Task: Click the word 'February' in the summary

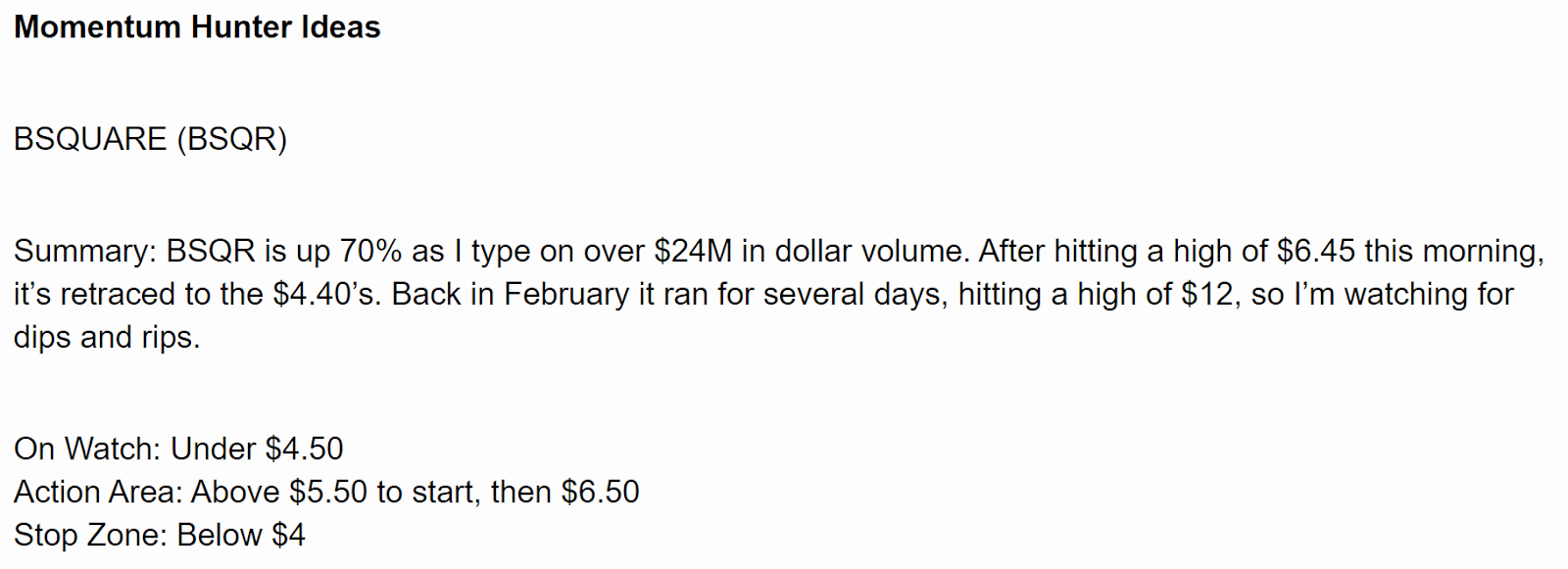Action: point(566,295)
